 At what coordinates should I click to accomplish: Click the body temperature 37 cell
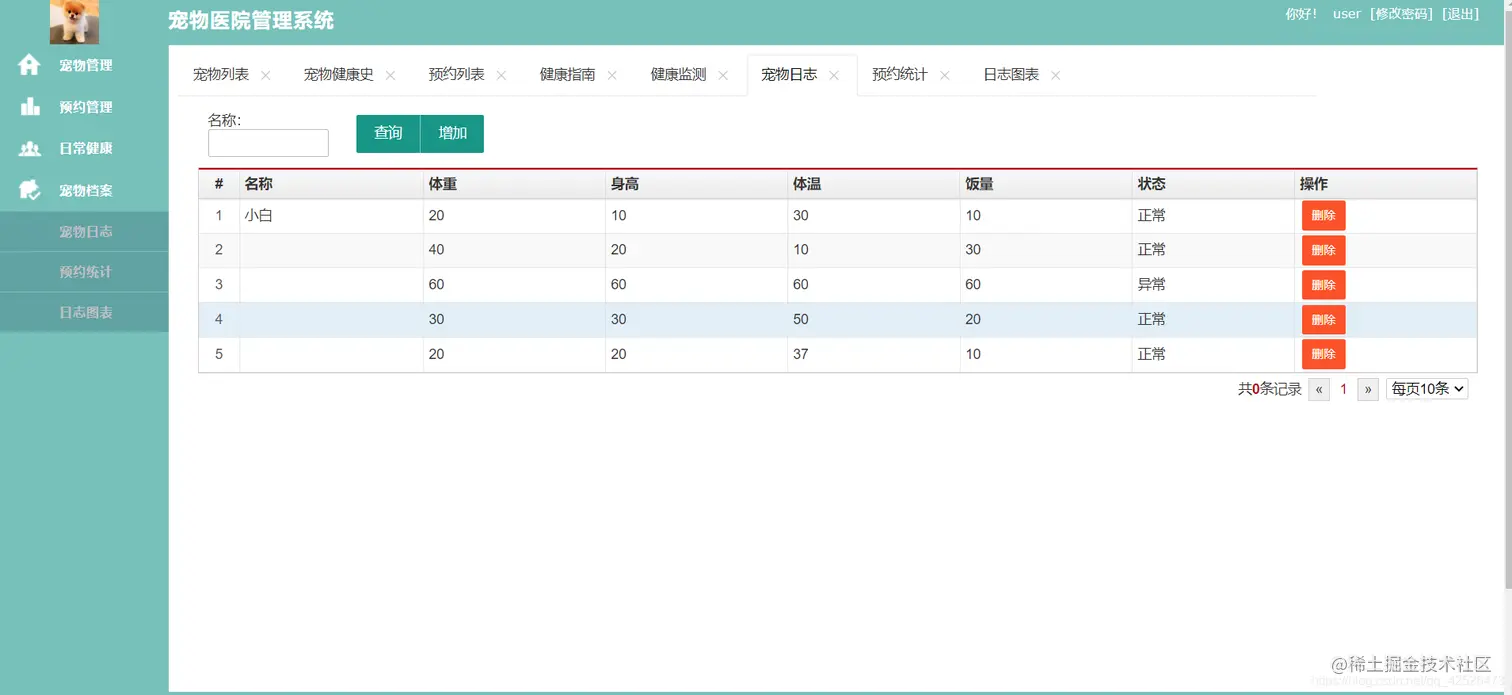click(874, 354)
